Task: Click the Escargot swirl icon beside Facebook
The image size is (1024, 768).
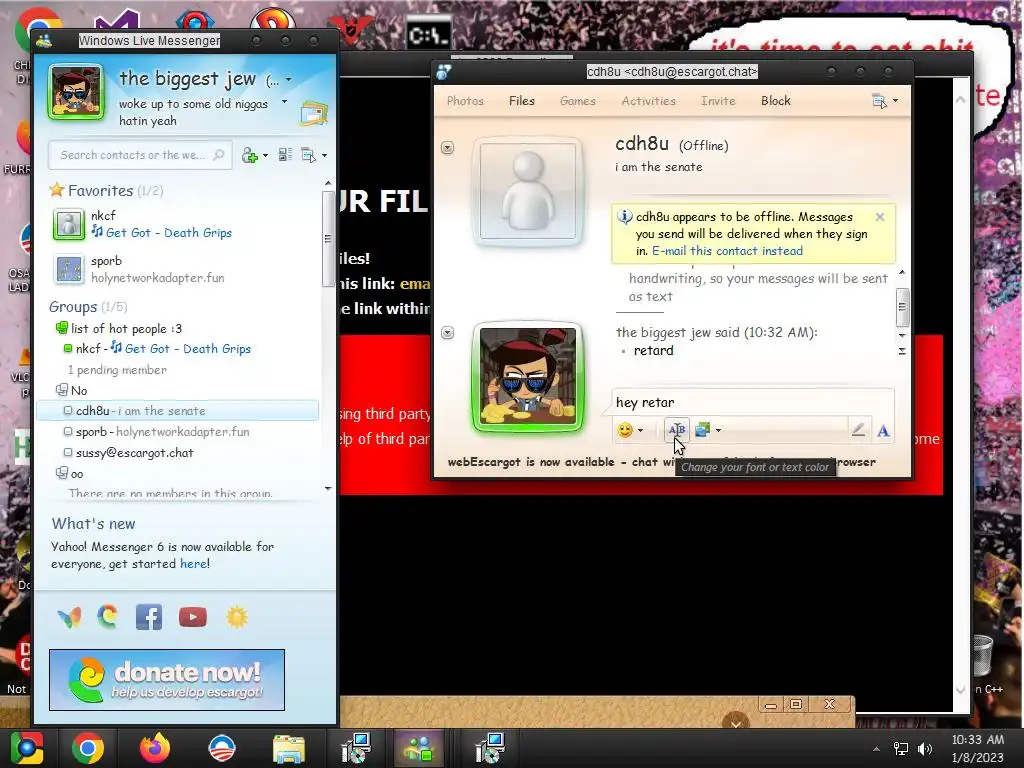Action: (x=108, y=616)
